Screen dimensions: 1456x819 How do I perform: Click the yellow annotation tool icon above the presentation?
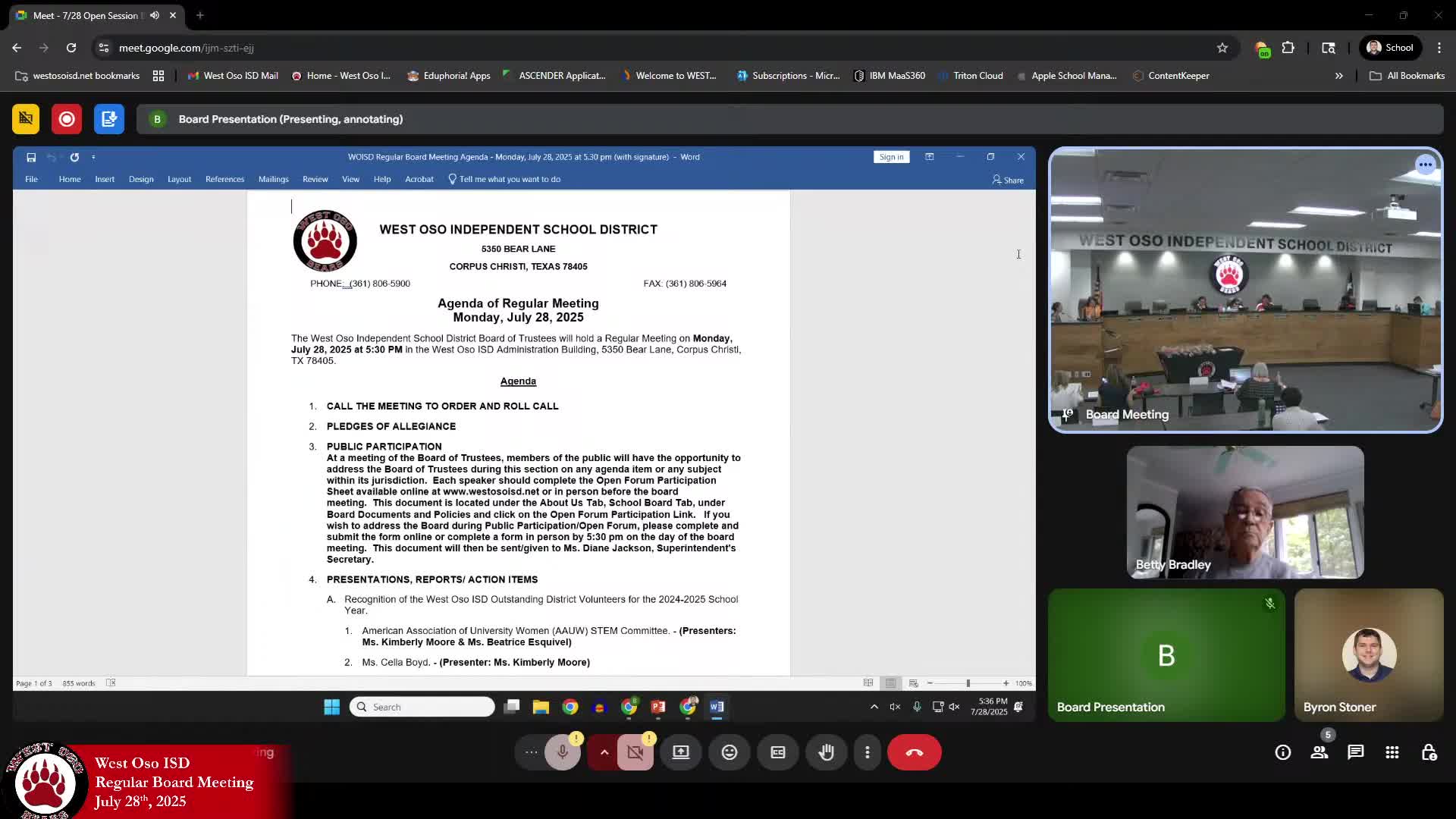(x=26, y=119)
